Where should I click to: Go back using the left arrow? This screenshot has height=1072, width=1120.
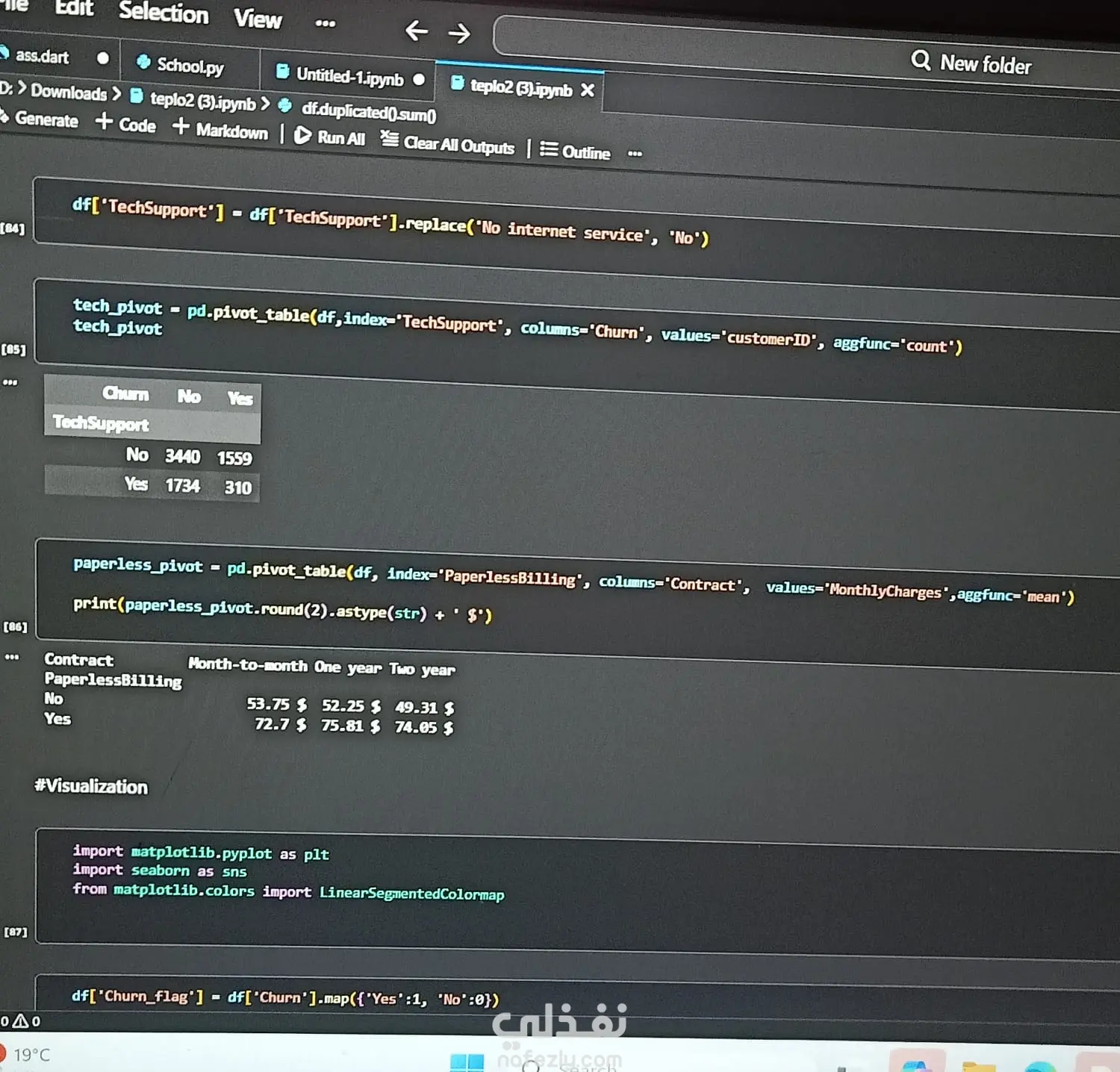(416, 31)
